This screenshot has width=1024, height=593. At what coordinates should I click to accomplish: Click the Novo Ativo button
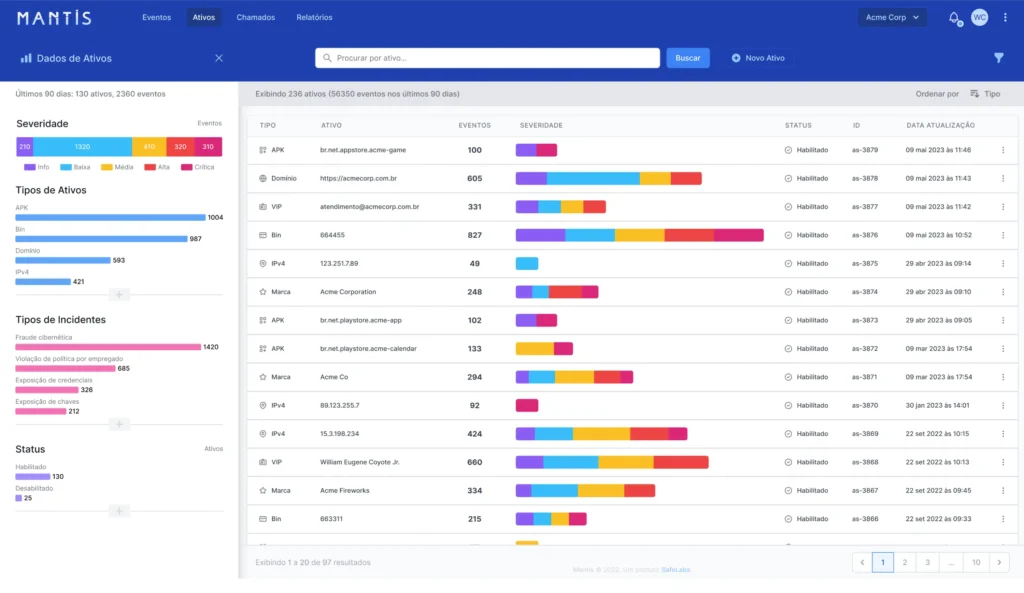[758, 58]
